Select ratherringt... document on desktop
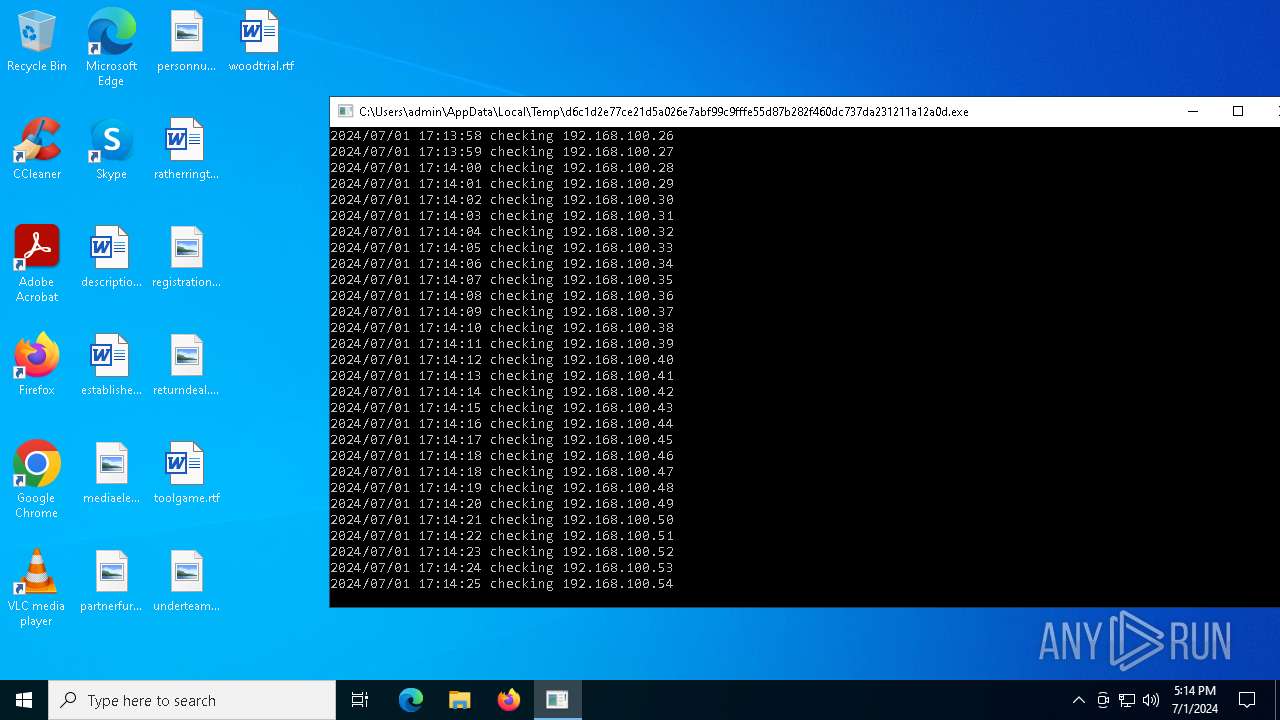Image resolution: width=1280 pixels, height=720 pixels. (186, 150)
